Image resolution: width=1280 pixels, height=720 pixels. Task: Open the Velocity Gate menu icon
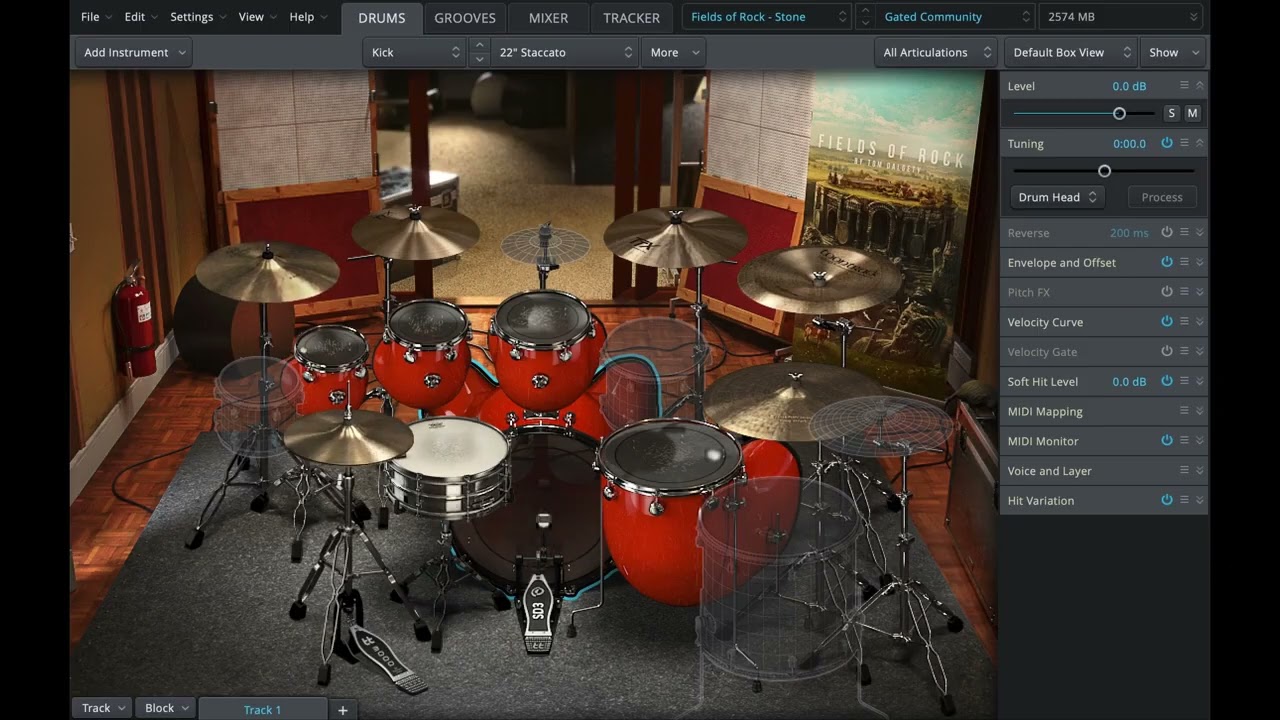pyautogui.click(x=1184, y=351)
